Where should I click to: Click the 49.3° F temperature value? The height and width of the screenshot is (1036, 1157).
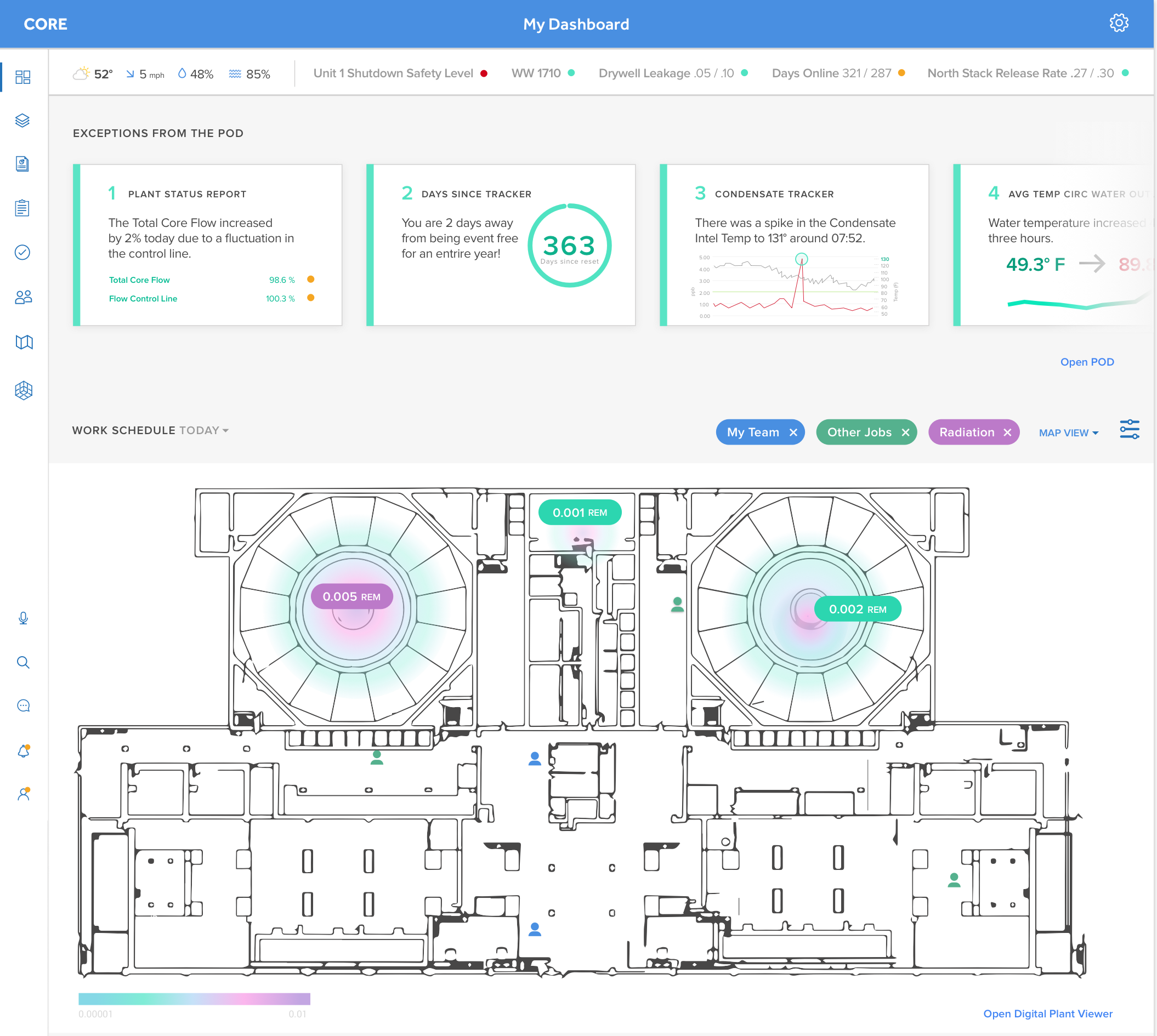1035,264
